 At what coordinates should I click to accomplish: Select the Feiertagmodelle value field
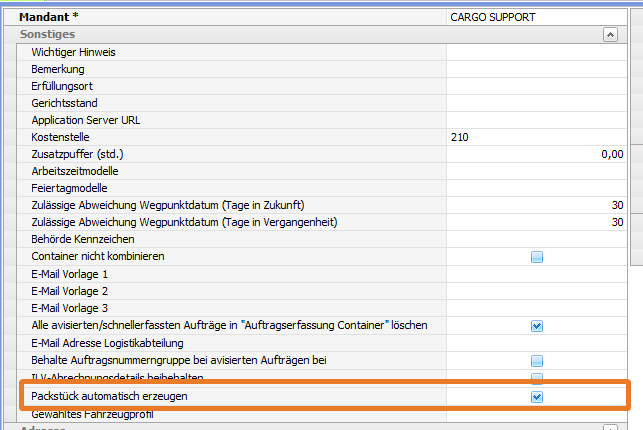click(536, 188)
